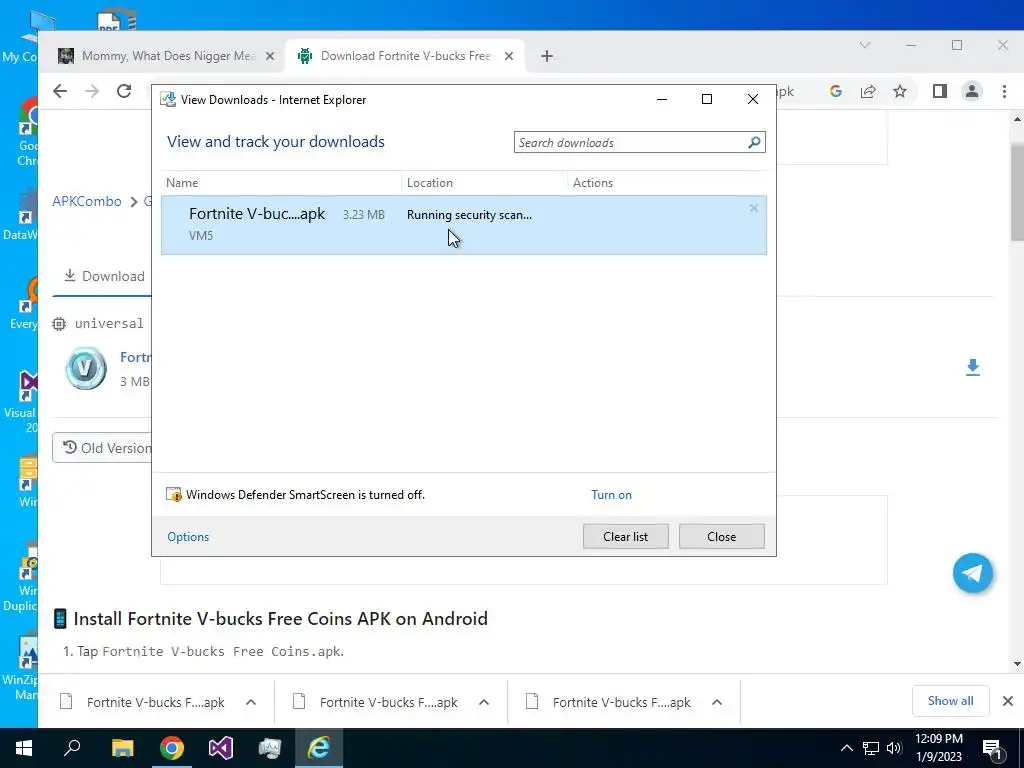Bookmark this page with the star icon

click(900, 91)
